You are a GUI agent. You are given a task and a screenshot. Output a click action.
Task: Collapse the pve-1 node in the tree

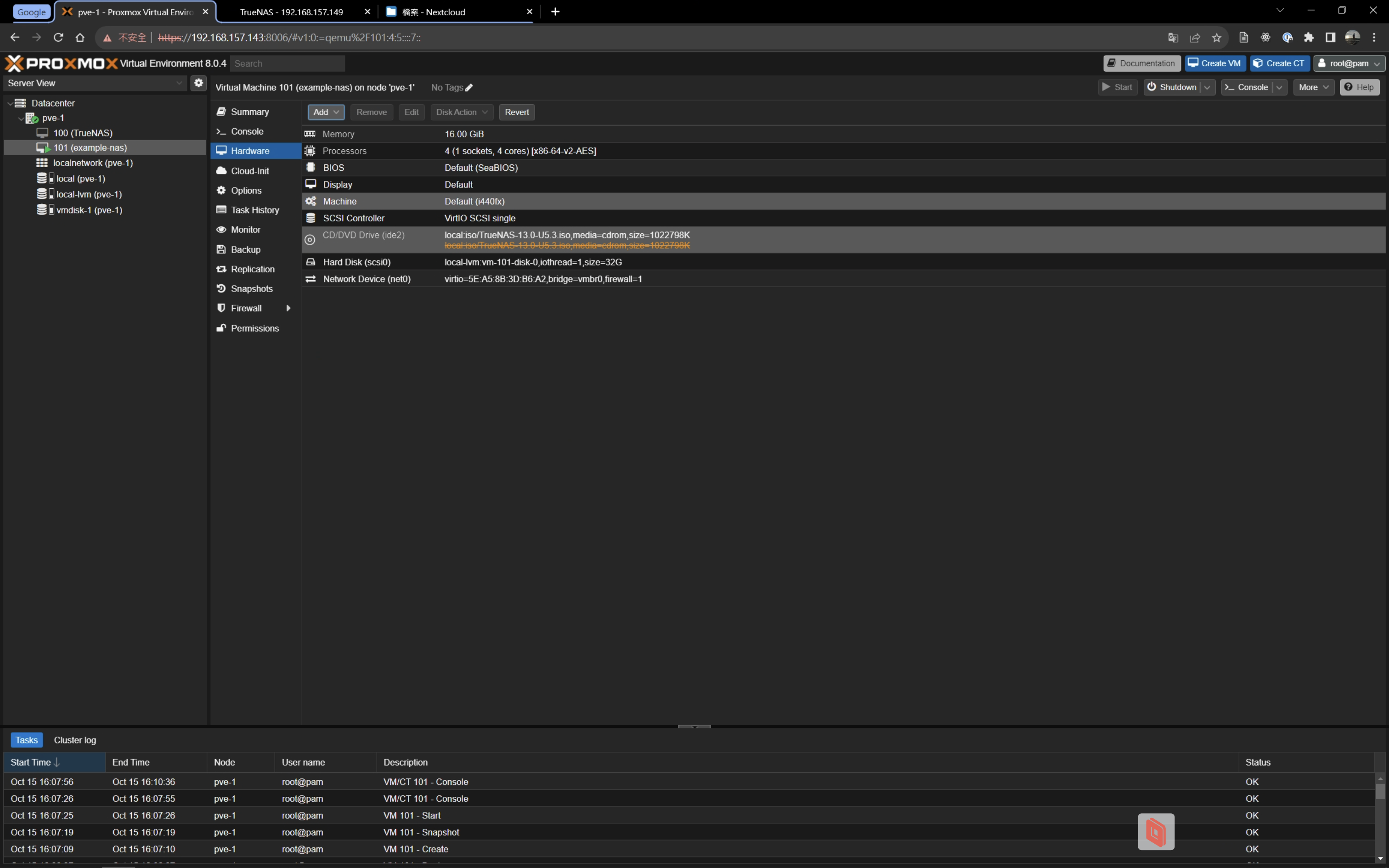tap(21, 118)
